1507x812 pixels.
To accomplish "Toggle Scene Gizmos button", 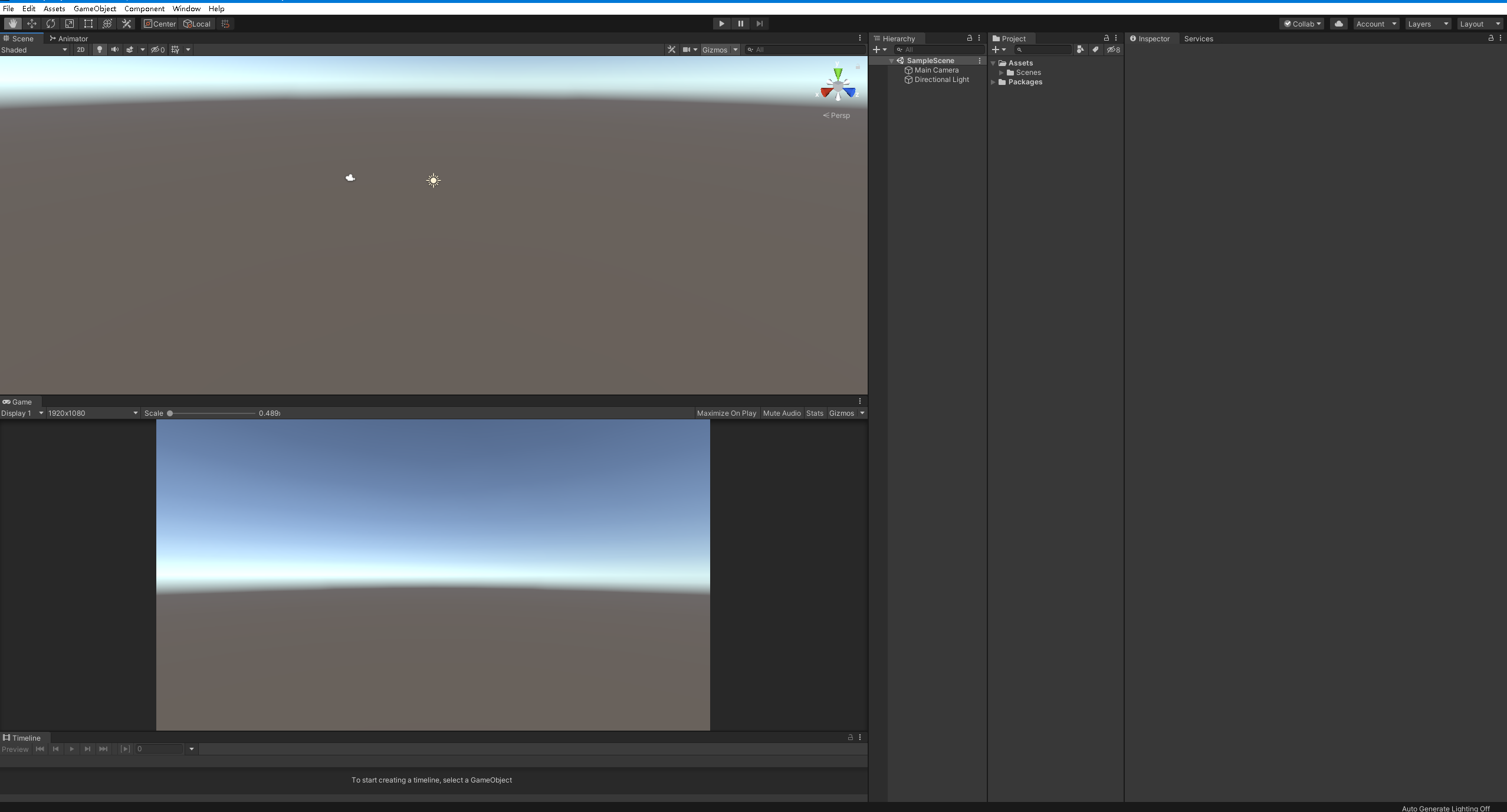I will (715, 50).
